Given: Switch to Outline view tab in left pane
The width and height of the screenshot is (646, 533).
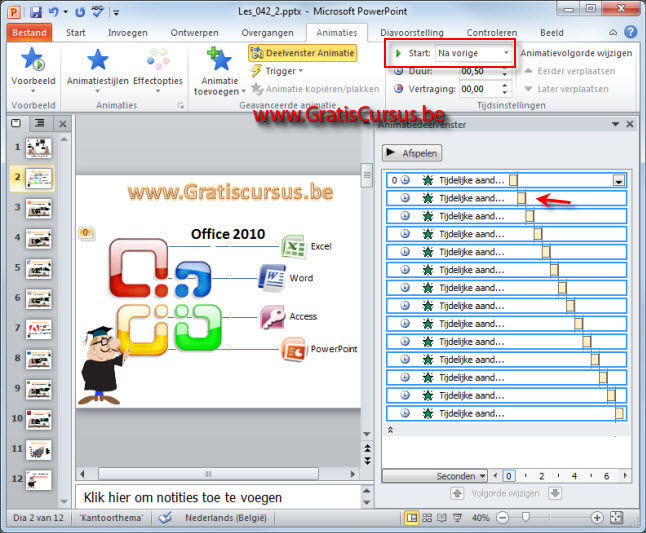Looking at the screenshot, I should pos(40,123).
